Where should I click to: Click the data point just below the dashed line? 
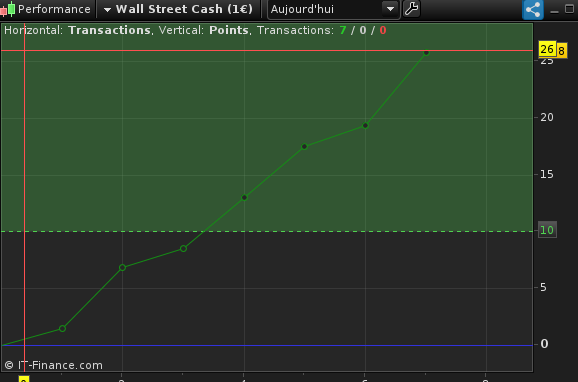point(183,249)
